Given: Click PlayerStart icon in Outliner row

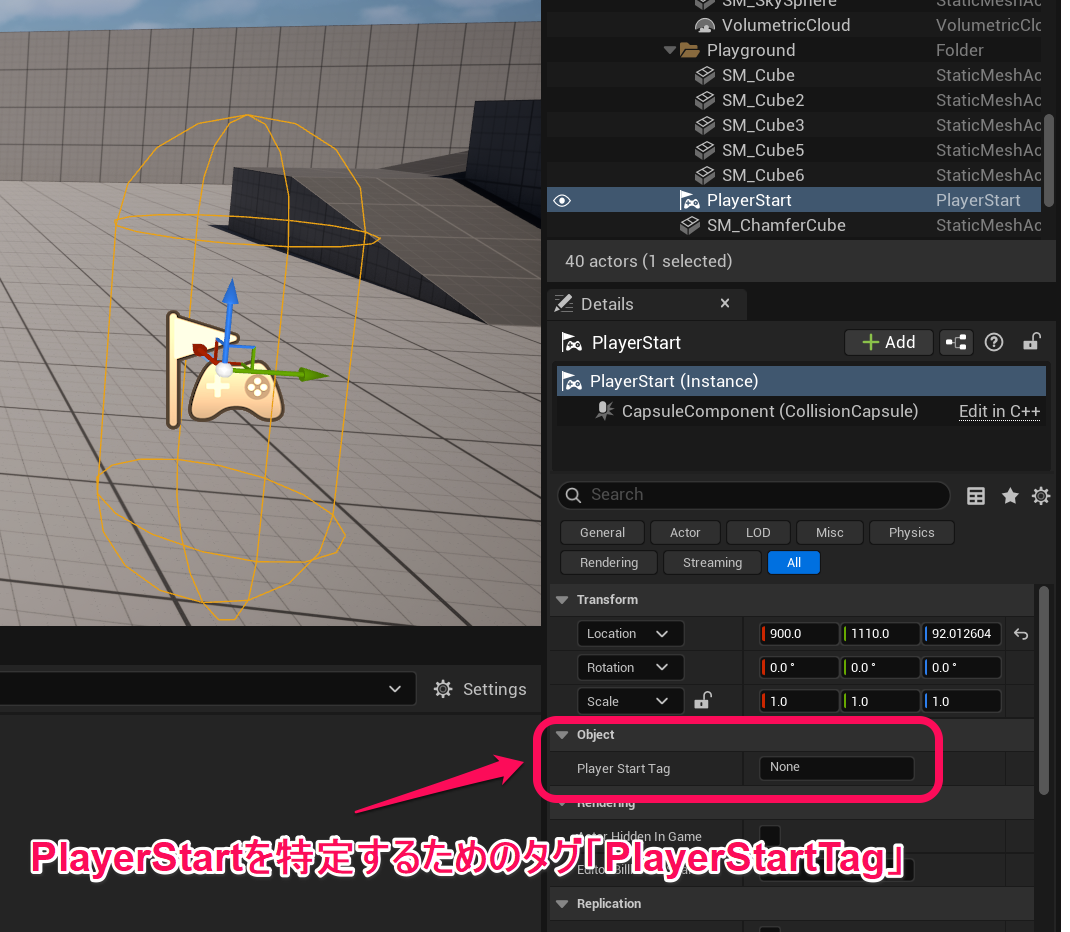Looking at the screenshot, I should click(690, 201).
